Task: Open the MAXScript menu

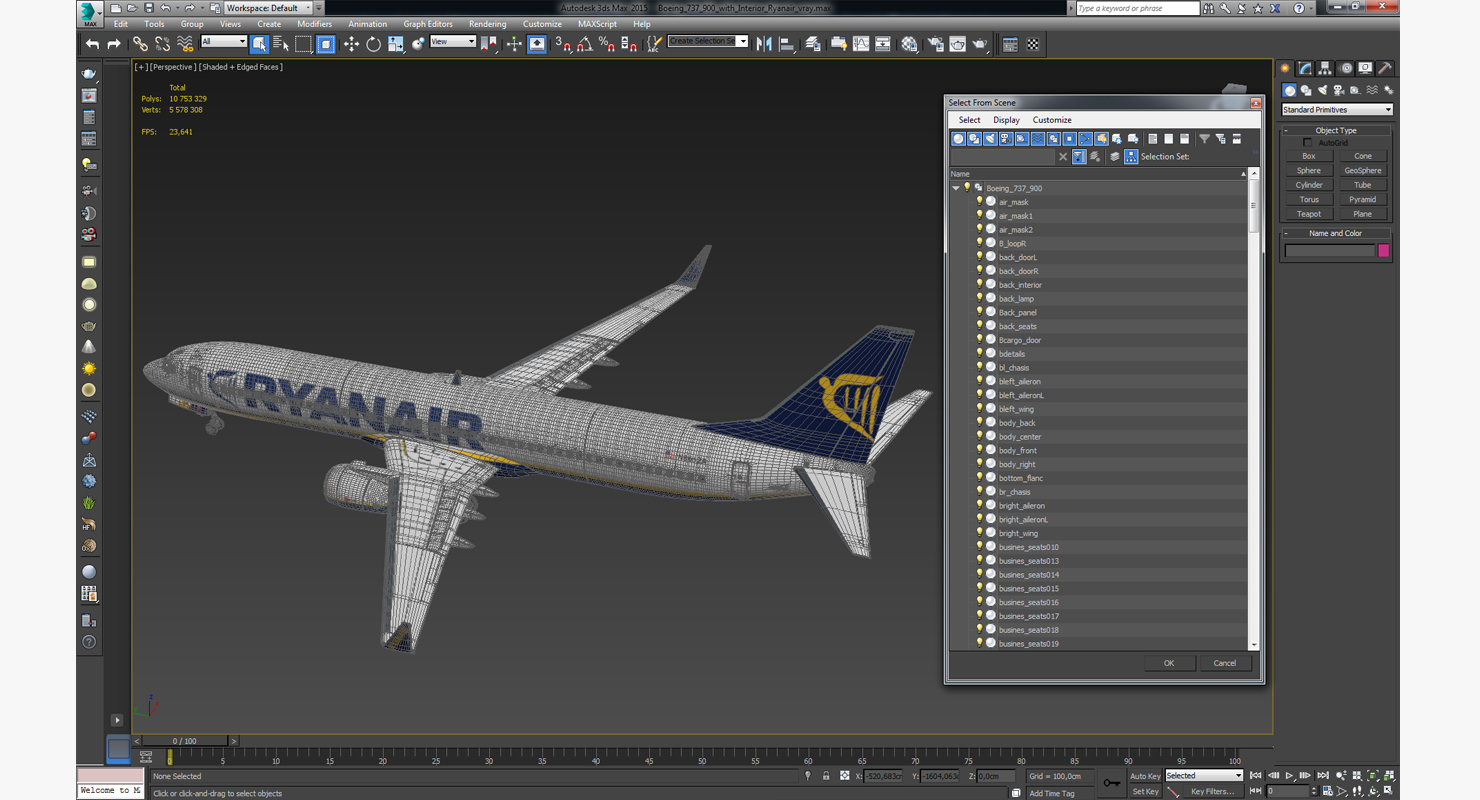Action: (597, 24)
